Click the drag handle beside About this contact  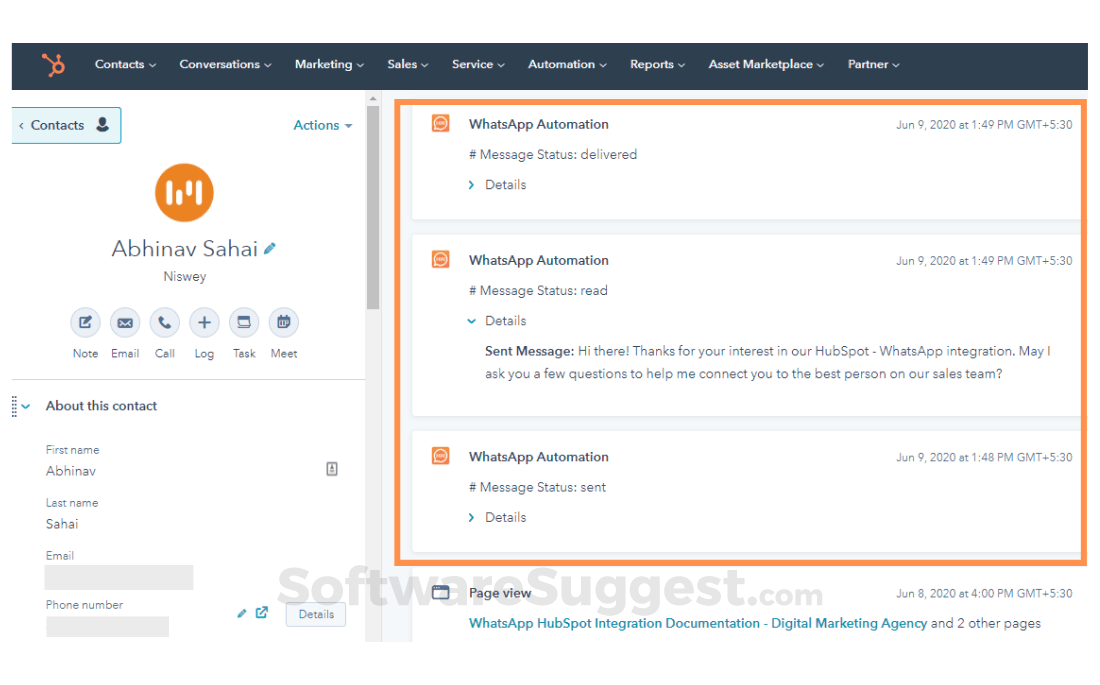coord(14,406)
